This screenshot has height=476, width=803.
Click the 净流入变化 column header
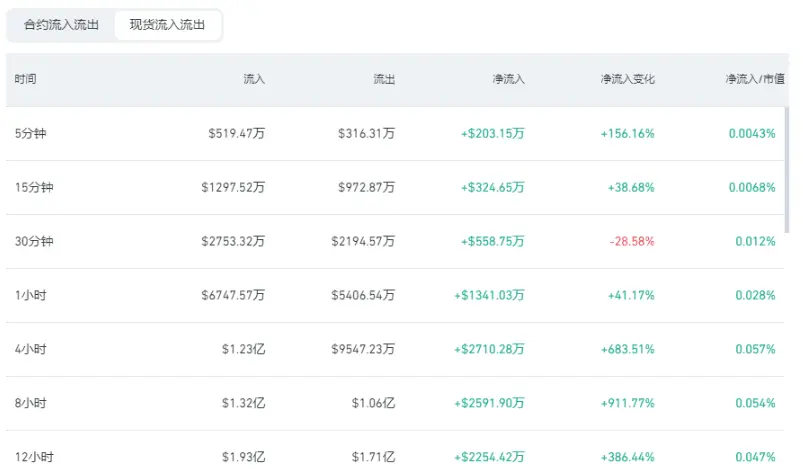[x=627, y=79]
